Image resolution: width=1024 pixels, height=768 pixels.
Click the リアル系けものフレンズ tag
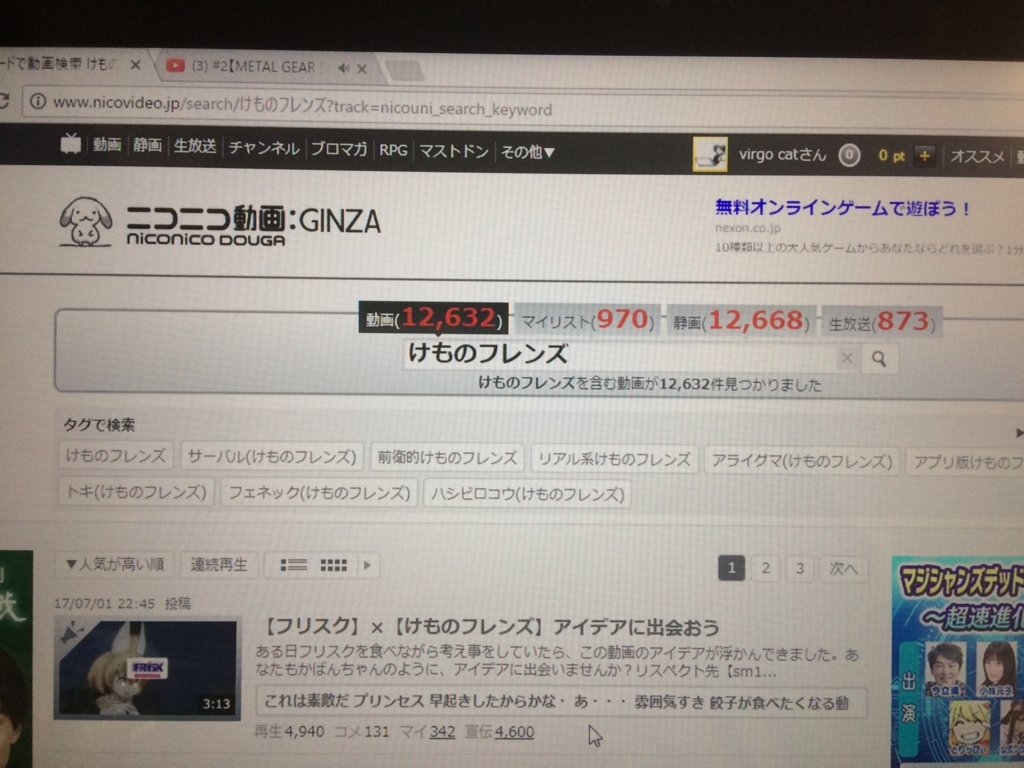pos(615,459)
